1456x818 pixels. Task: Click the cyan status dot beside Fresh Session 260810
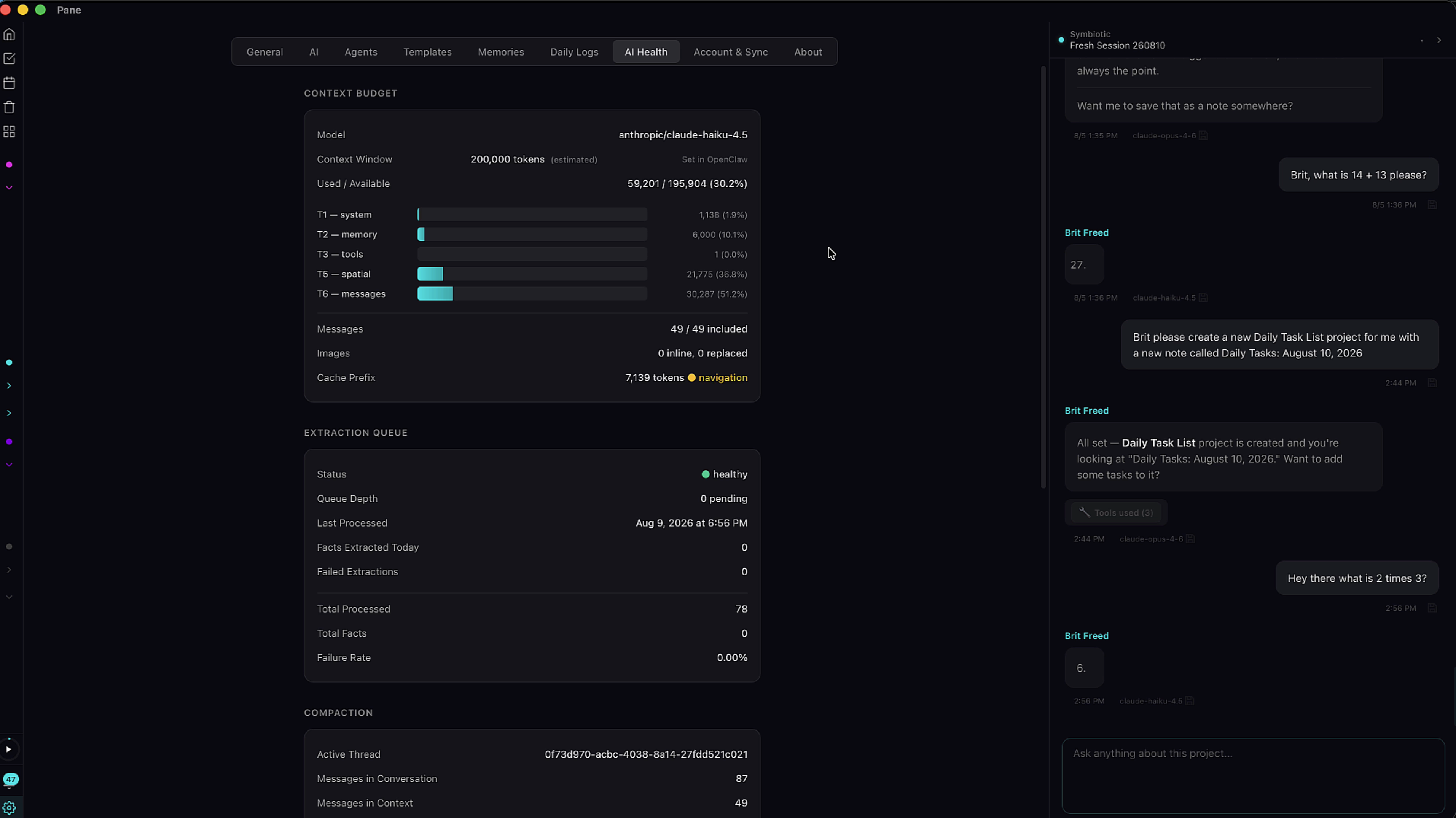[x=1061, y=40]
